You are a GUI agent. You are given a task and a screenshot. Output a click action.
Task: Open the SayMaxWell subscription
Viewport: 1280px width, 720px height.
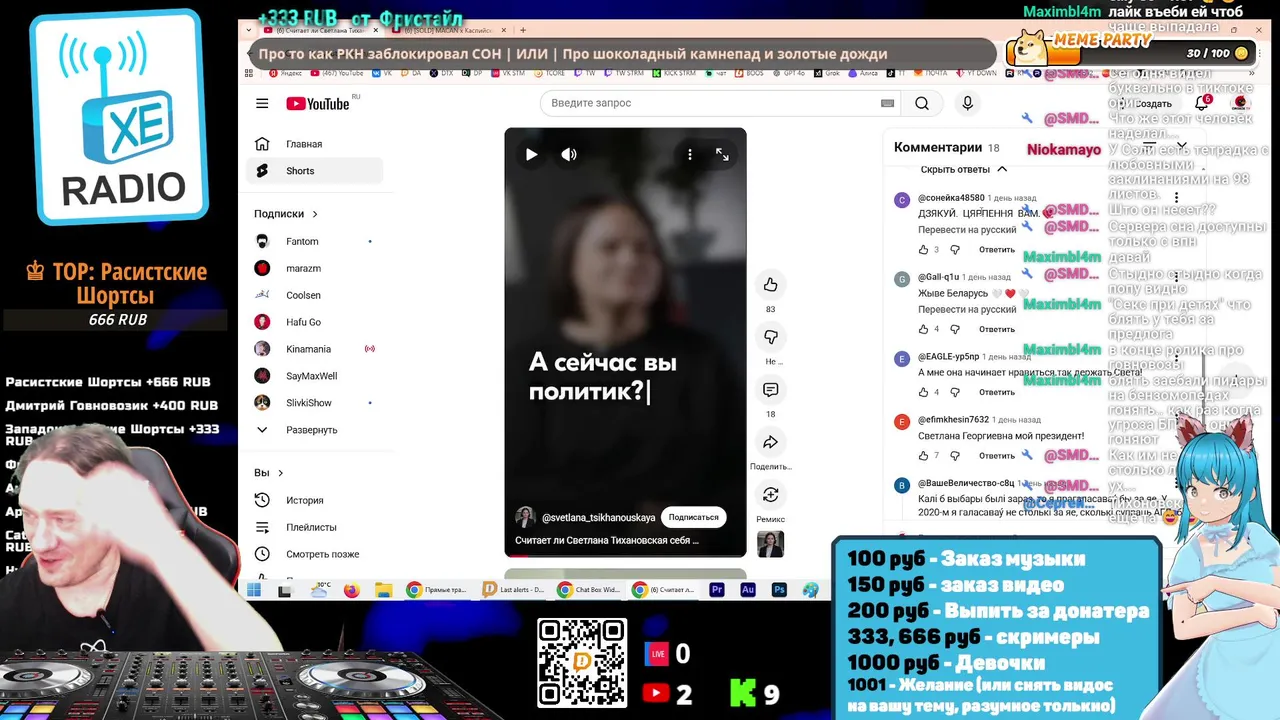[x=314, y=376]
